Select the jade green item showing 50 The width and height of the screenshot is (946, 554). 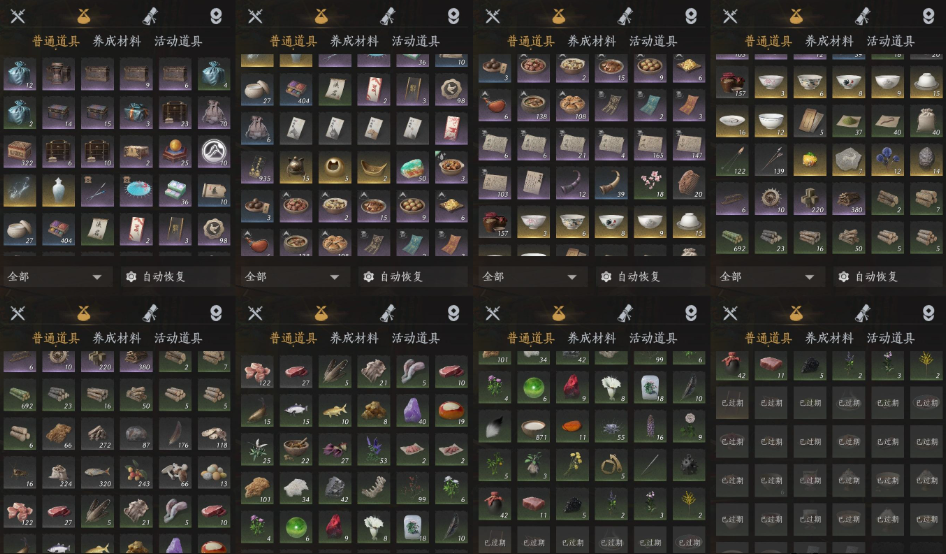pos(413,167)
